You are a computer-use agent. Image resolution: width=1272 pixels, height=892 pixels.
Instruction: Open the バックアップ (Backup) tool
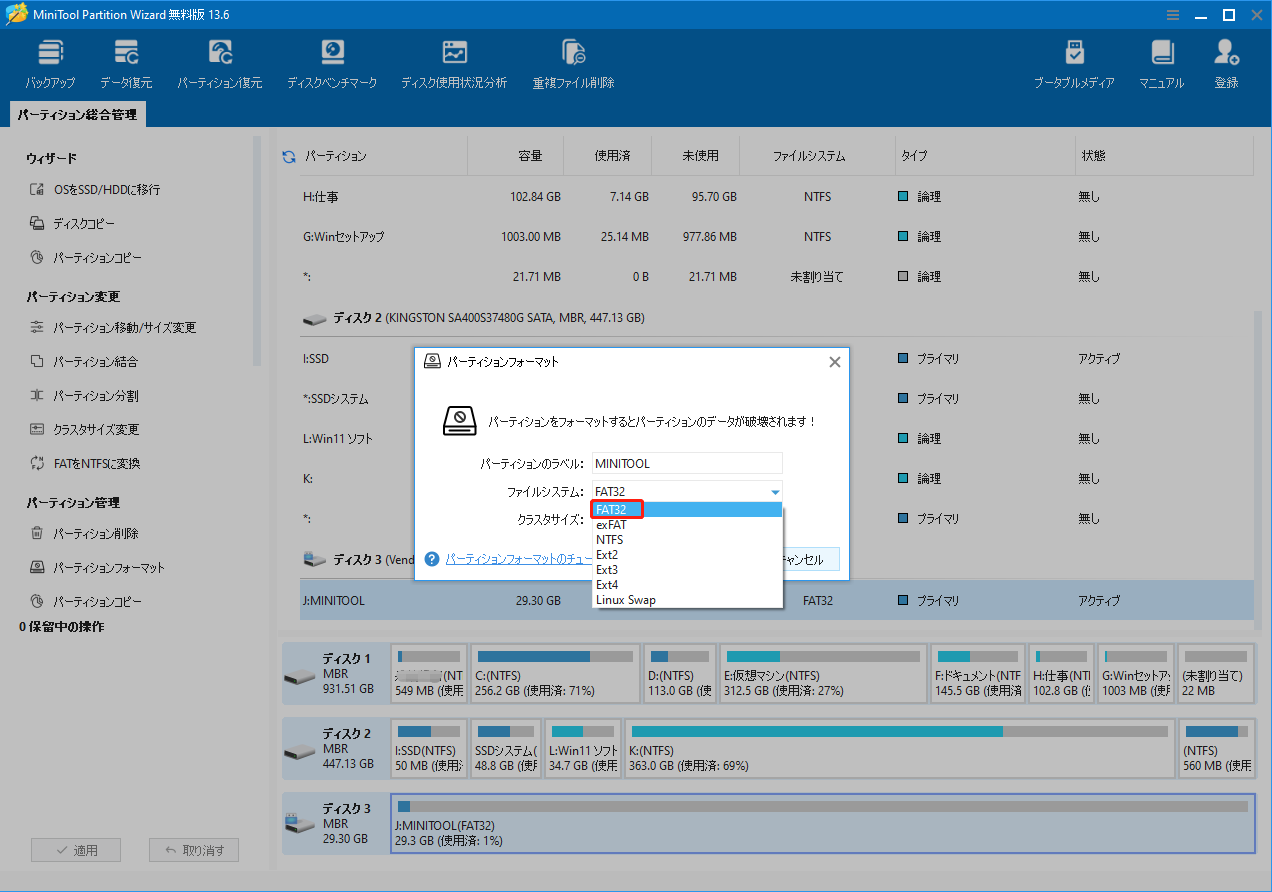[50, 64]
